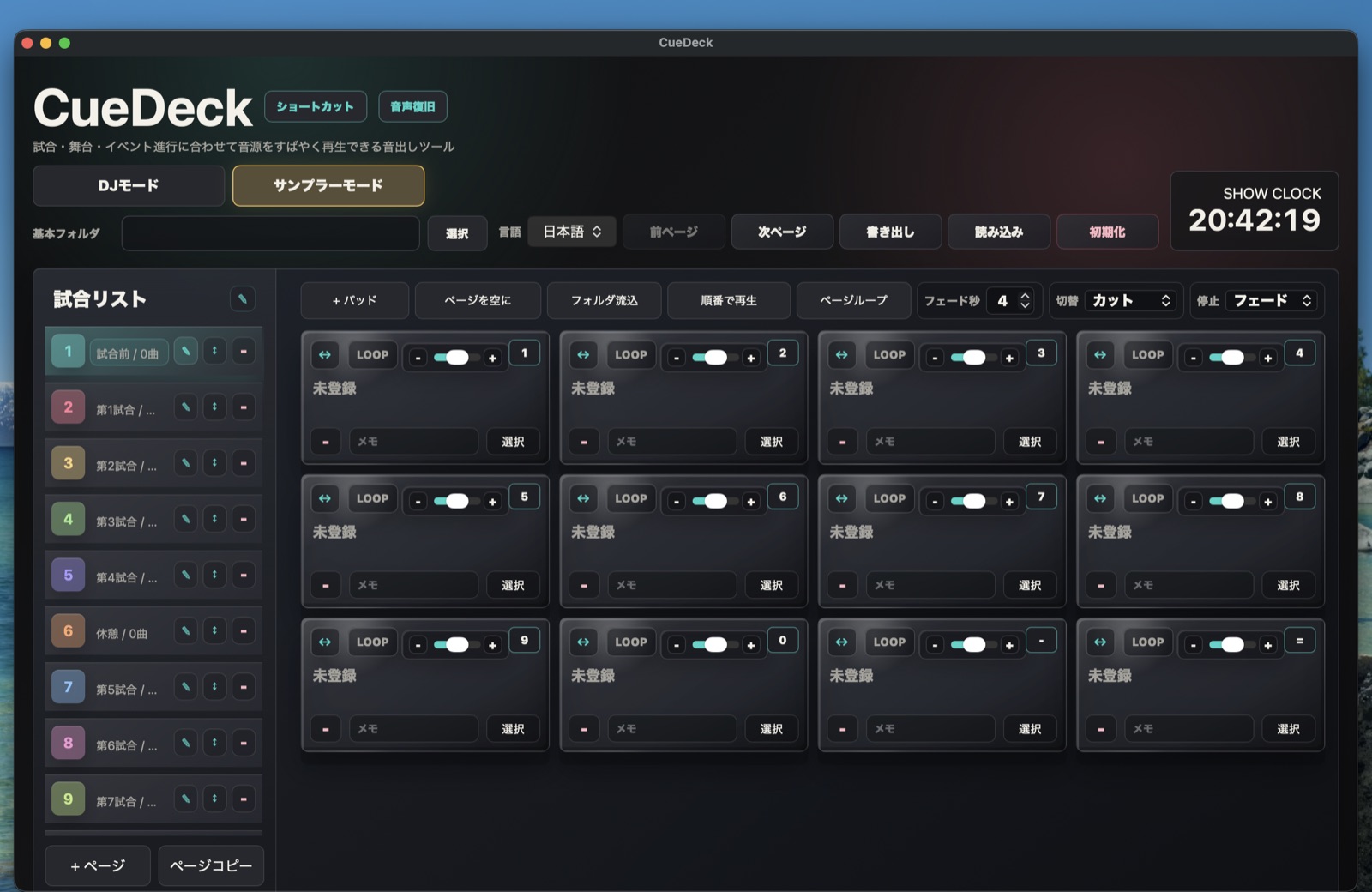Click the red 初期化 reset button

pyautogui.click(x=1108, y=232)
